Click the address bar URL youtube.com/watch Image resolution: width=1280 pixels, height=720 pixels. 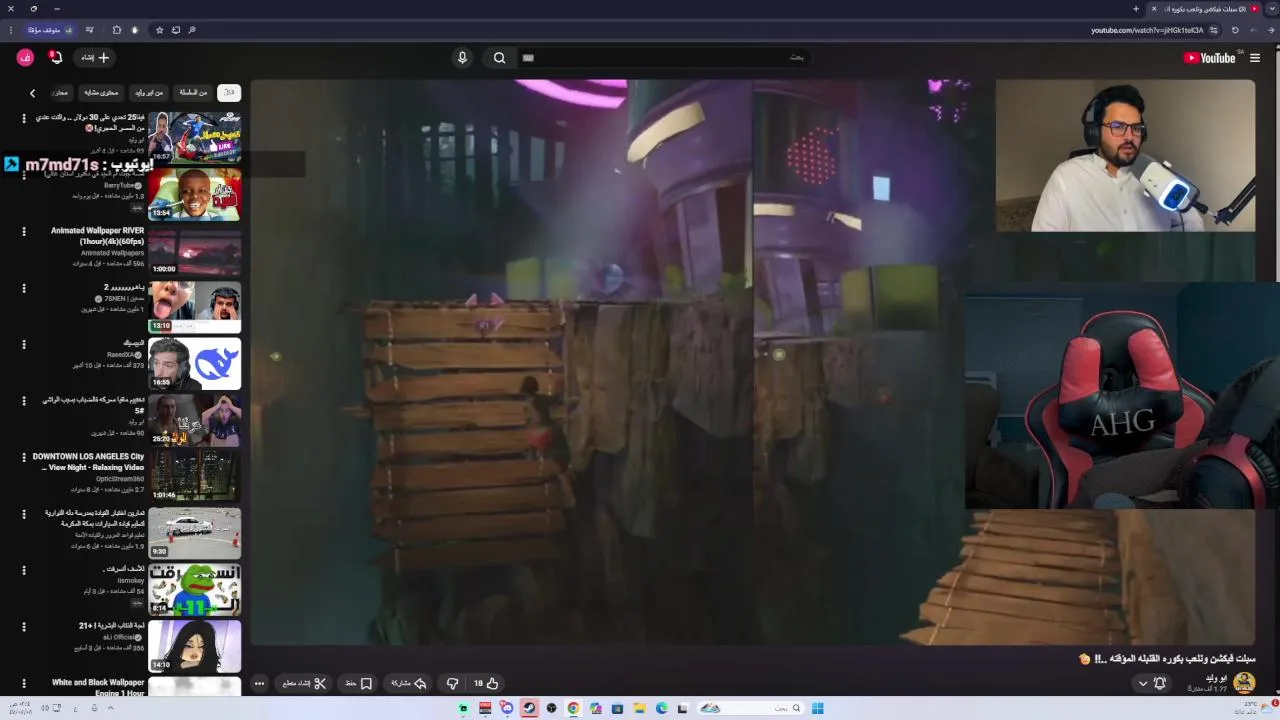click(1147, 30)
